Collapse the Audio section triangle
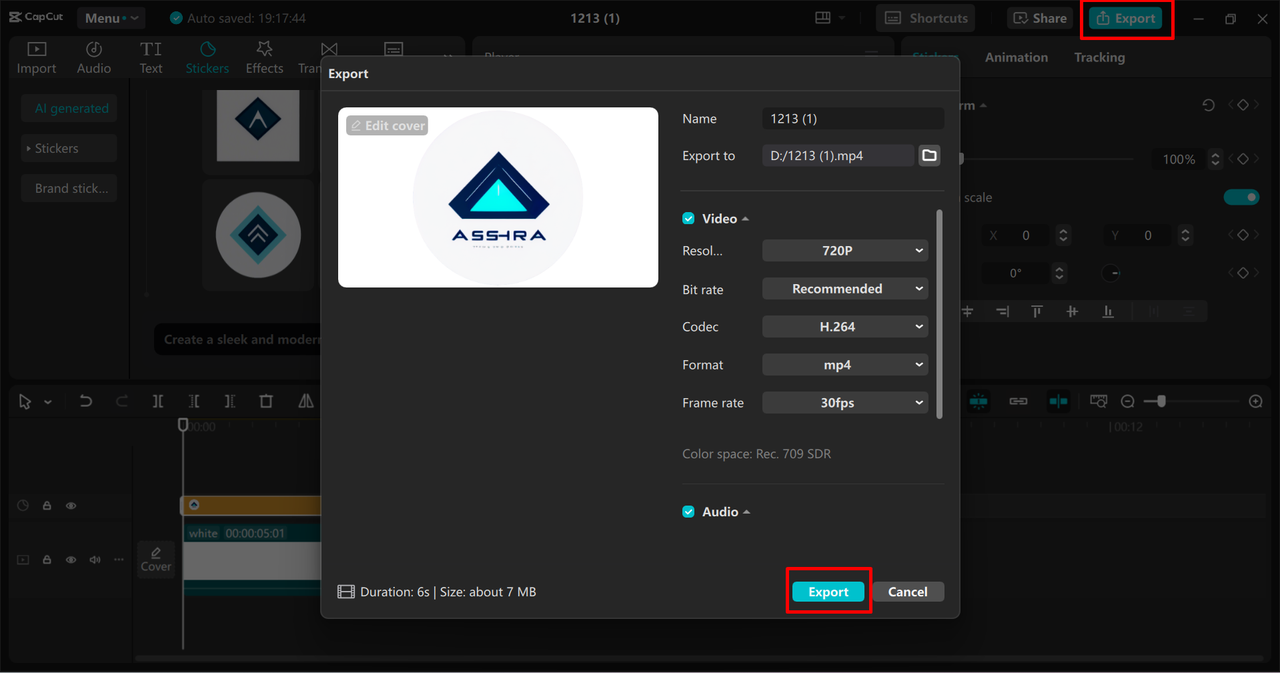 (x=746, y=512)
